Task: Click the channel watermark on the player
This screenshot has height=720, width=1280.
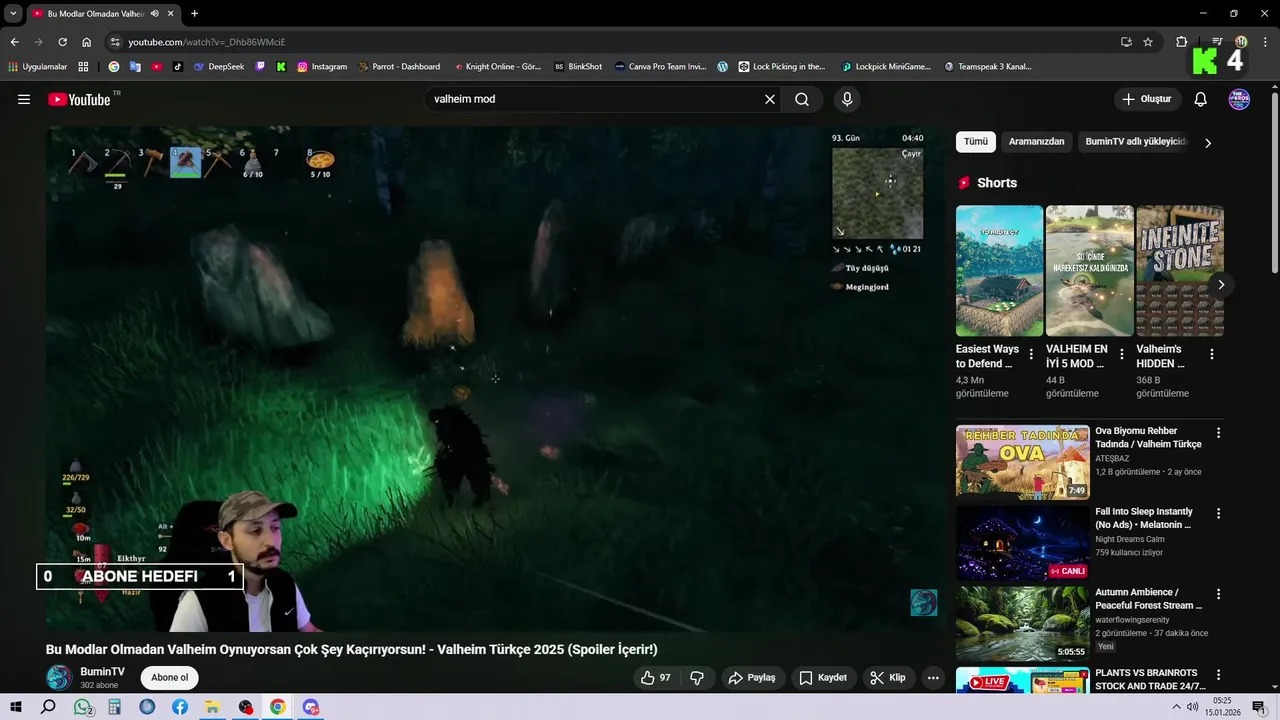Action: point(923,603)
